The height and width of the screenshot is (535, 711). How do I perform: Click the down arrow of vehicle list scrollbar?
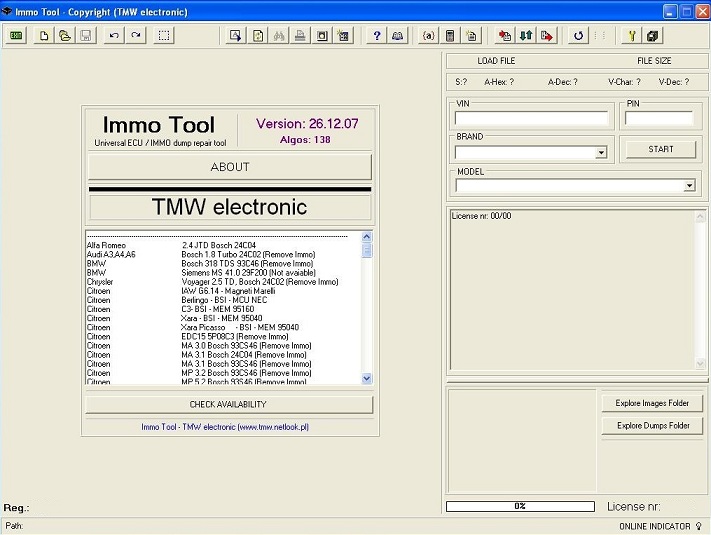click(x=367, y=378)
